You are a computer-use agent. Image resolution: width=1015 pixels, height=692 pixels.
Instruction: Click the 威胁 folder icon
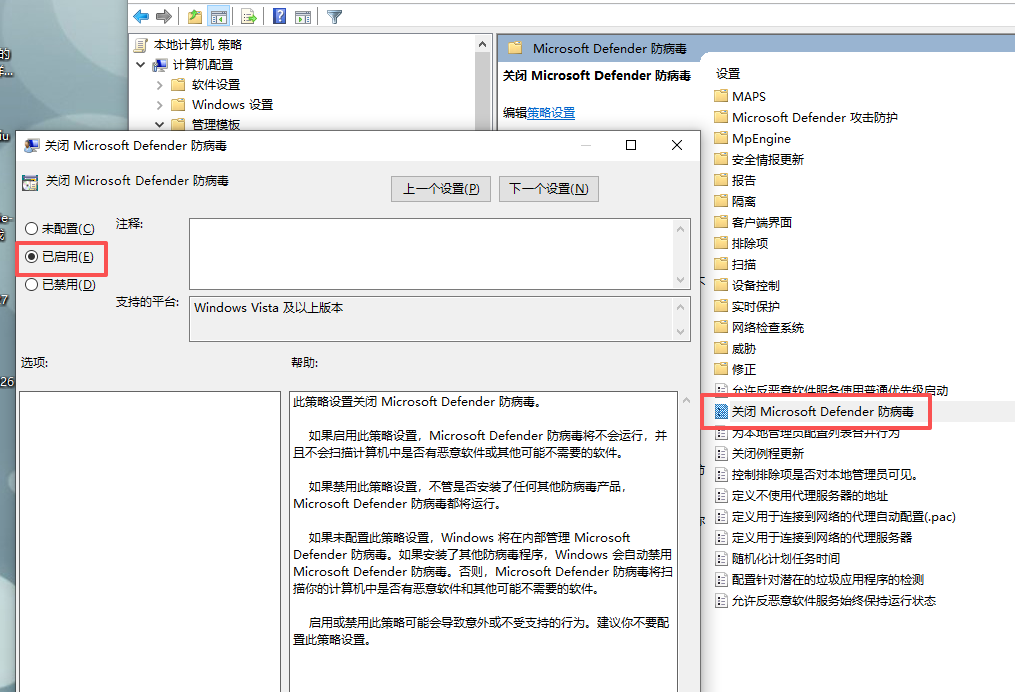pos(721,348)
